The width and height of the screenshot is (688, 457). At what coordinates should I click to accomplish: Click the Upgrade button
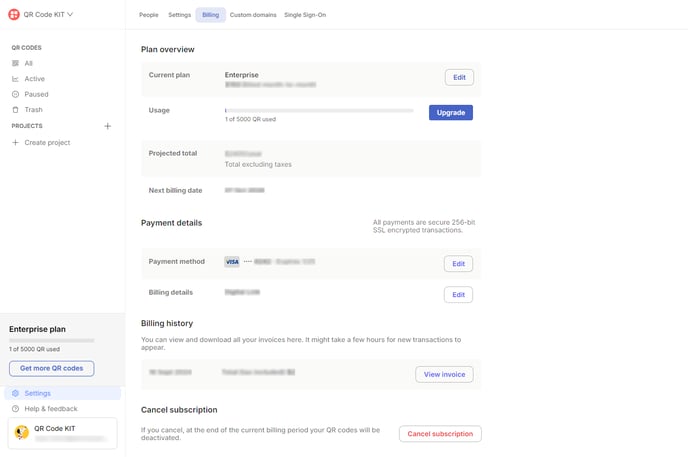pos(450,113)
